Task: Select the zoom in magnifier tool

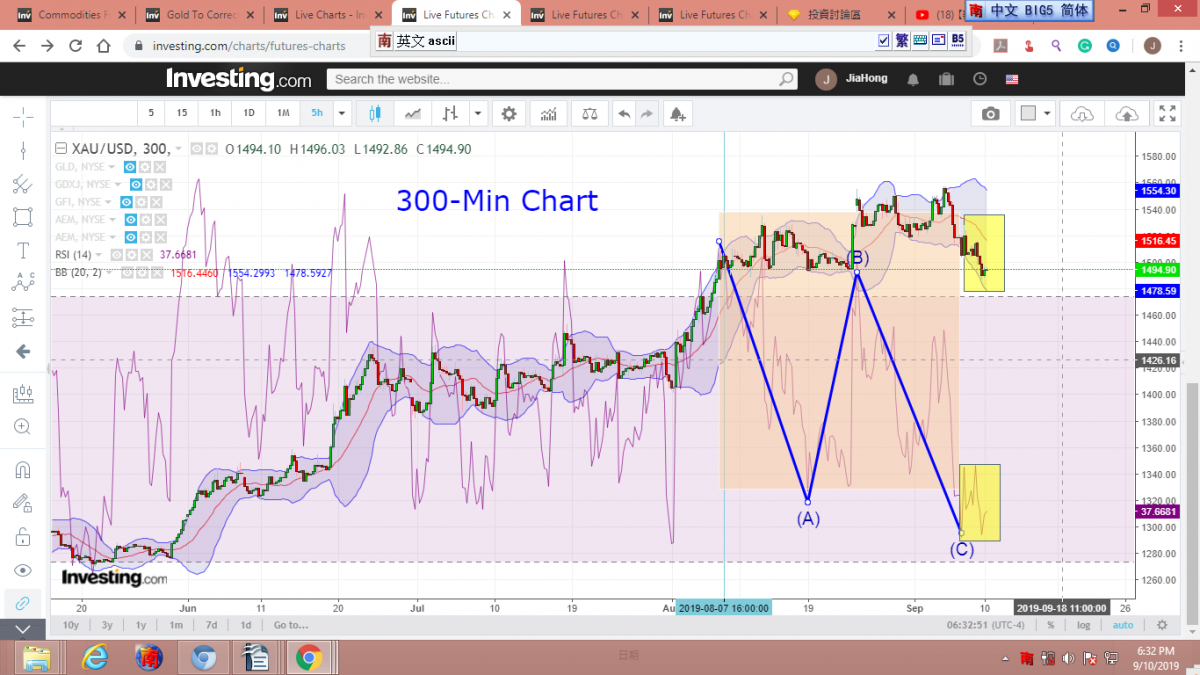Action: point(23,427)
